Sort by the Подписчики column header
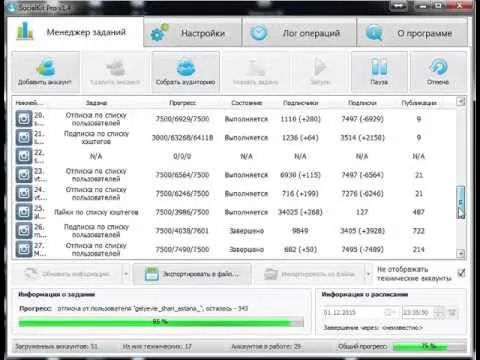 click(x=301, y=103)
